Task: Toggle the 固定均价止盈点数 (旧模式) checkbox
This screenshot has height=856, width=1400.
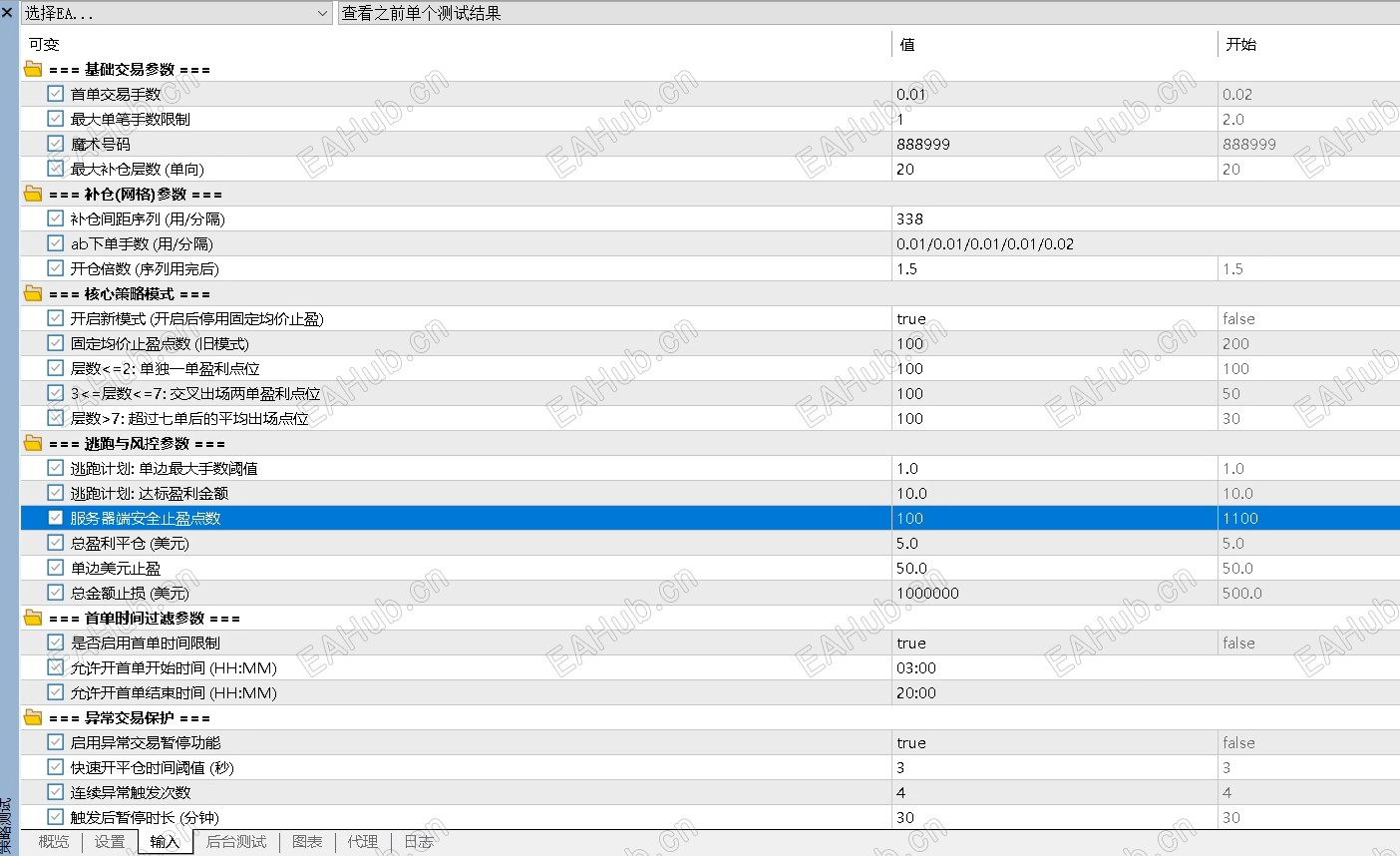Action: 56,343
